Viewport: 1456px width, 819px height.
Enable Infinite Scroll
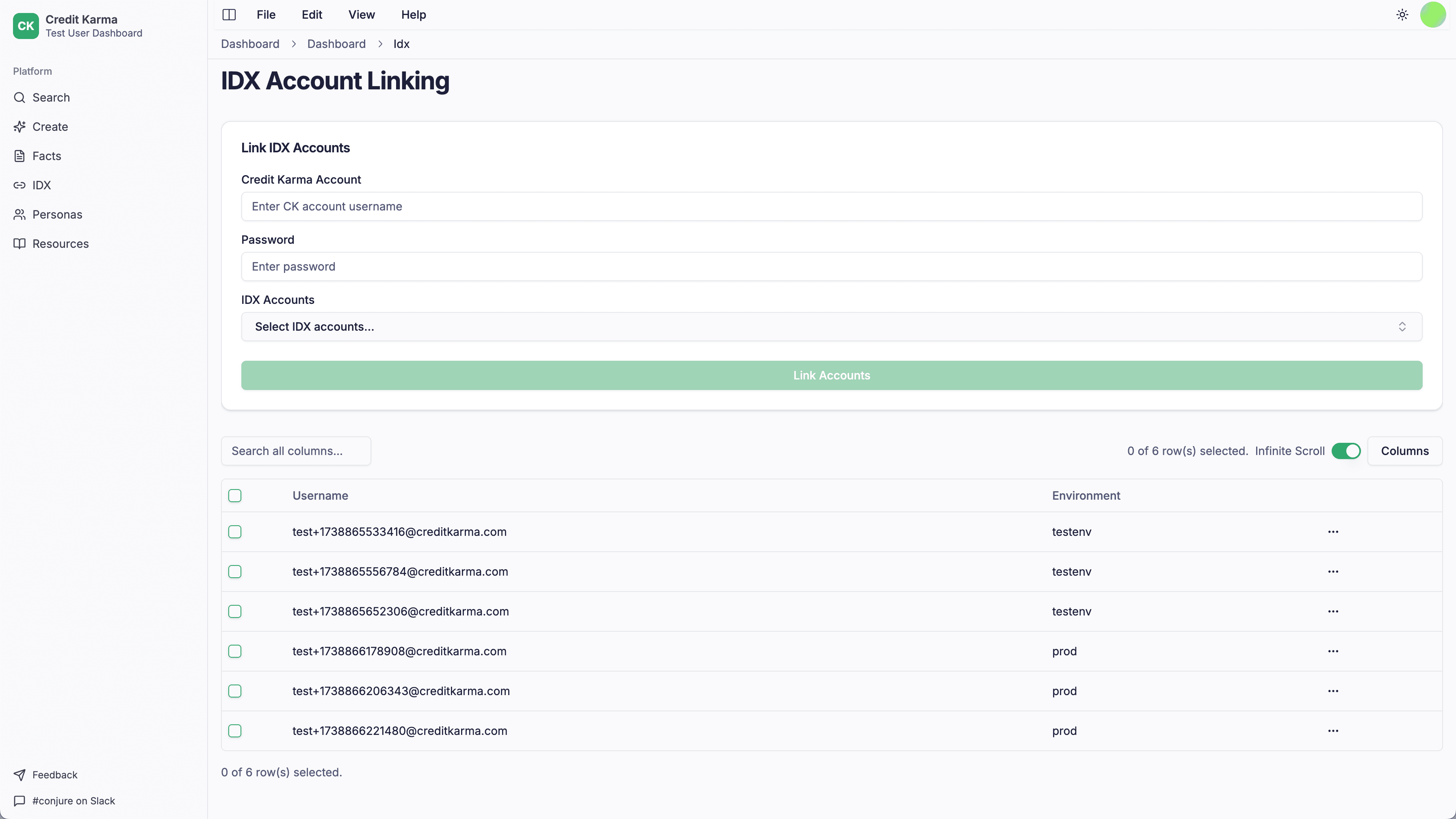(1346, 451)
